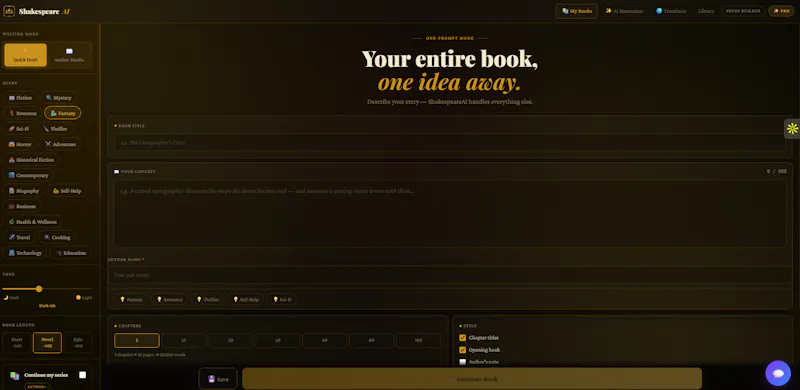Choose the Romance genre chip

coord(22,113)
